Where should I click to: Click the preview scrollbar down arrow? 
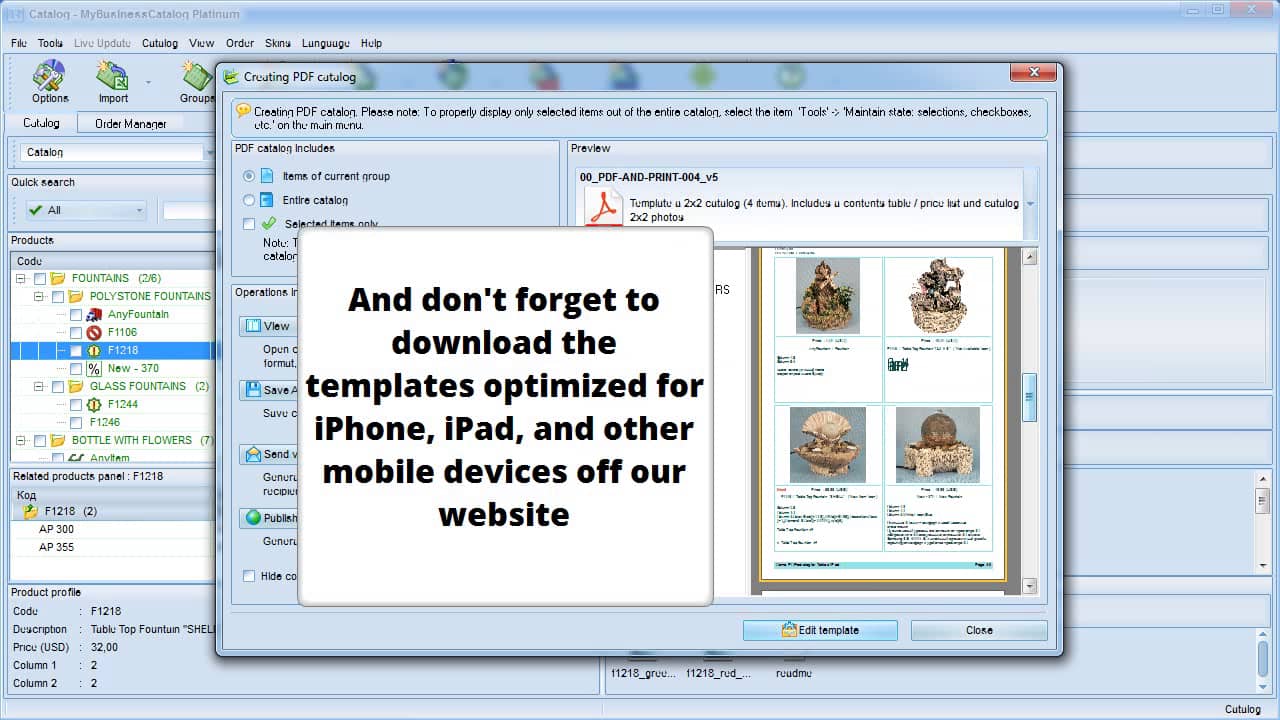tap(1029, 586)
